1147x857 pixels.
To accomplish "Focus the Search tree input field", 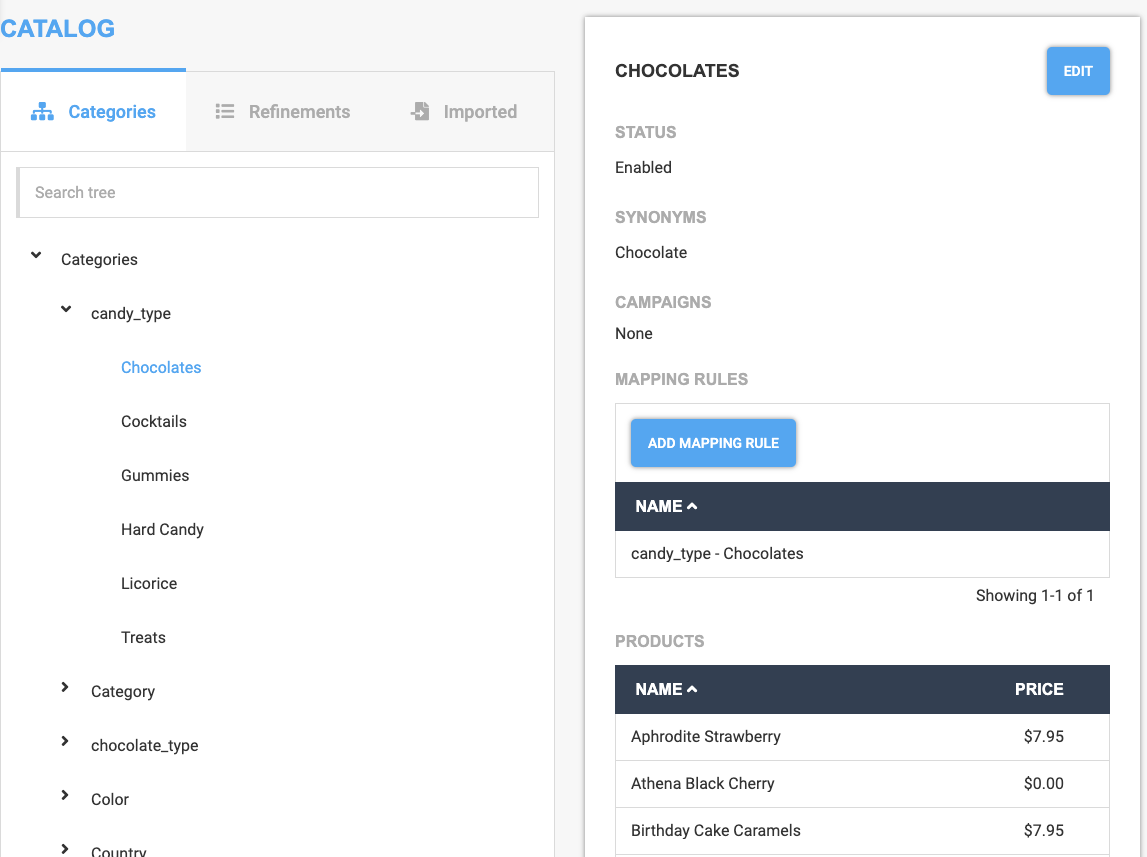I will click(278, 192).
